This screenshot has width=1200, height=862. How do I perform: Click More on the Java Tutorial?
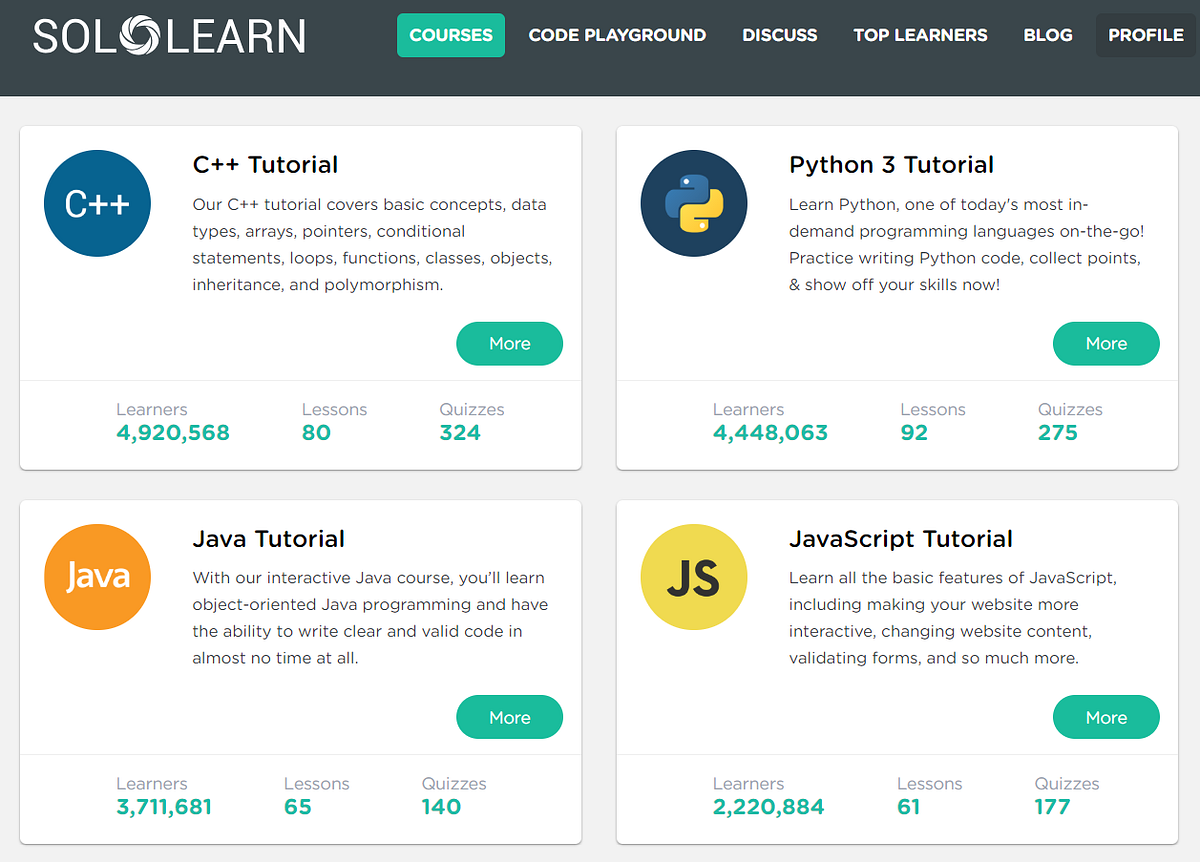[509, 717]
